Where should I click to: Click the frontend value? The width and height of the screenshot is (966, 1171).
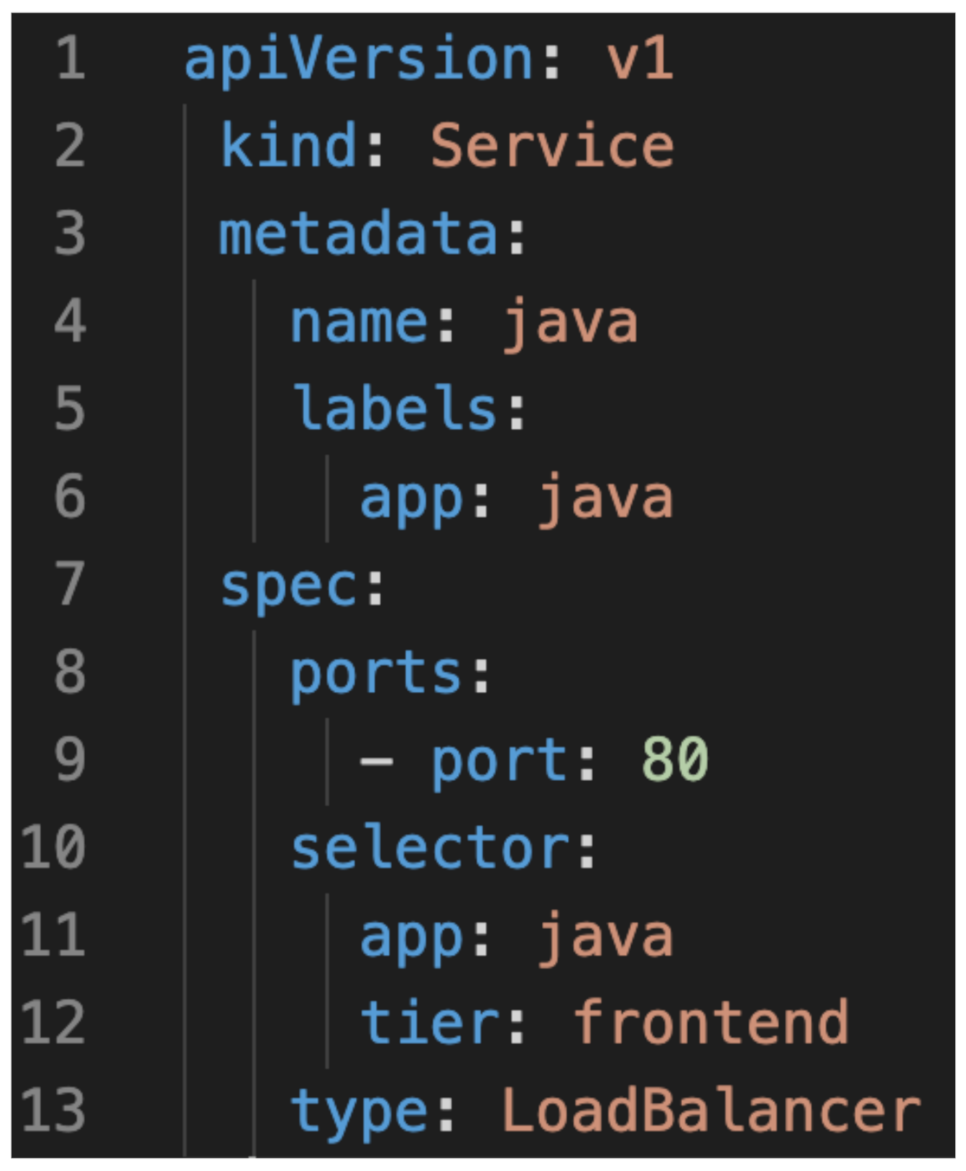(x=711, y=1024)
